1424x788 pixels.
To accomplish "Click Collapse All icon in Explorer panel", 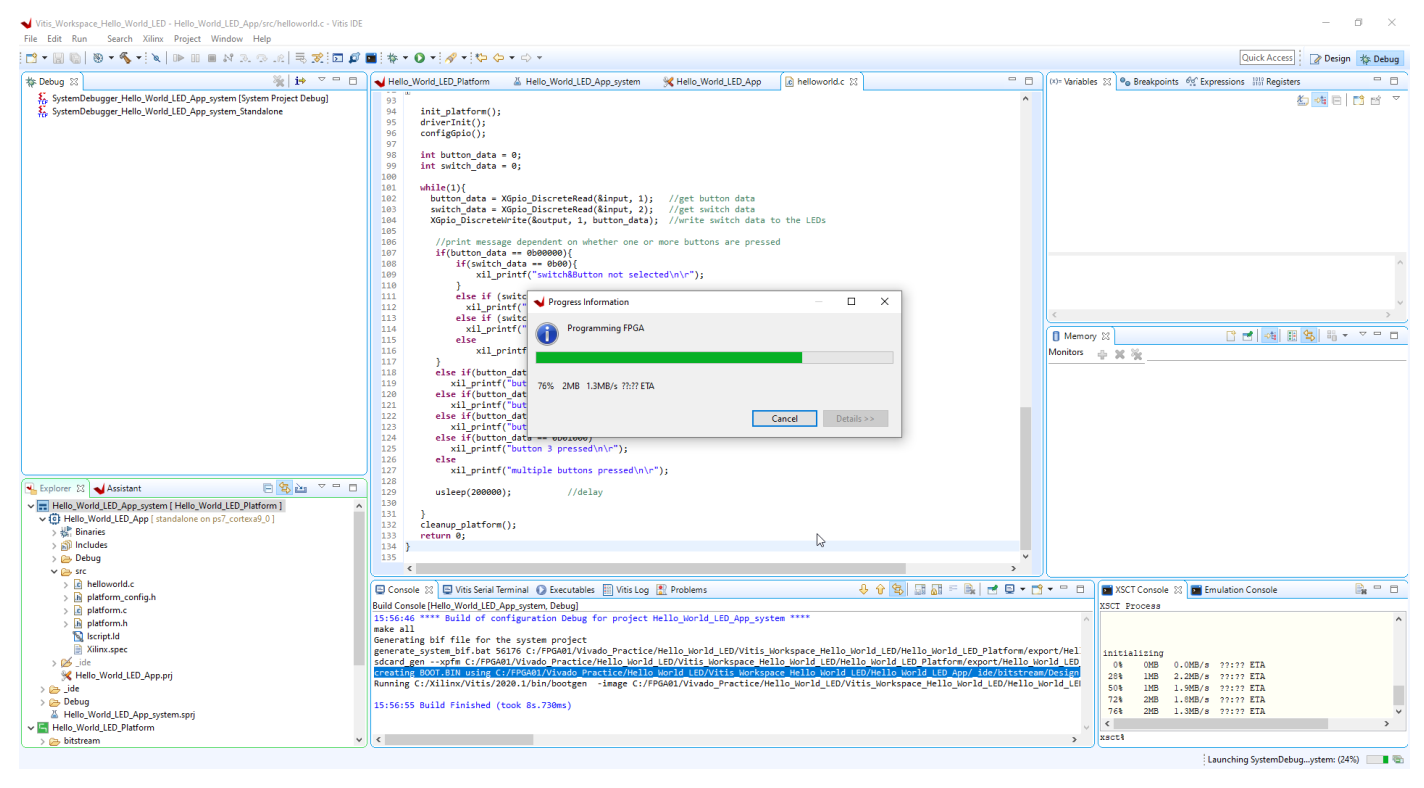I will click(268, 488).
